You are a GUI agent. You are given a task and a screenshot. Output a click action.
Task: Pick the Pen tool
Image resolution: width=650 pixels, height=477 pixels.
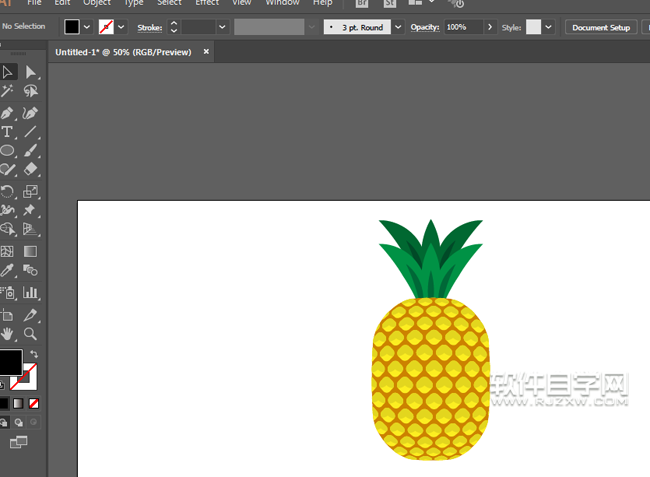coord(7,112)
